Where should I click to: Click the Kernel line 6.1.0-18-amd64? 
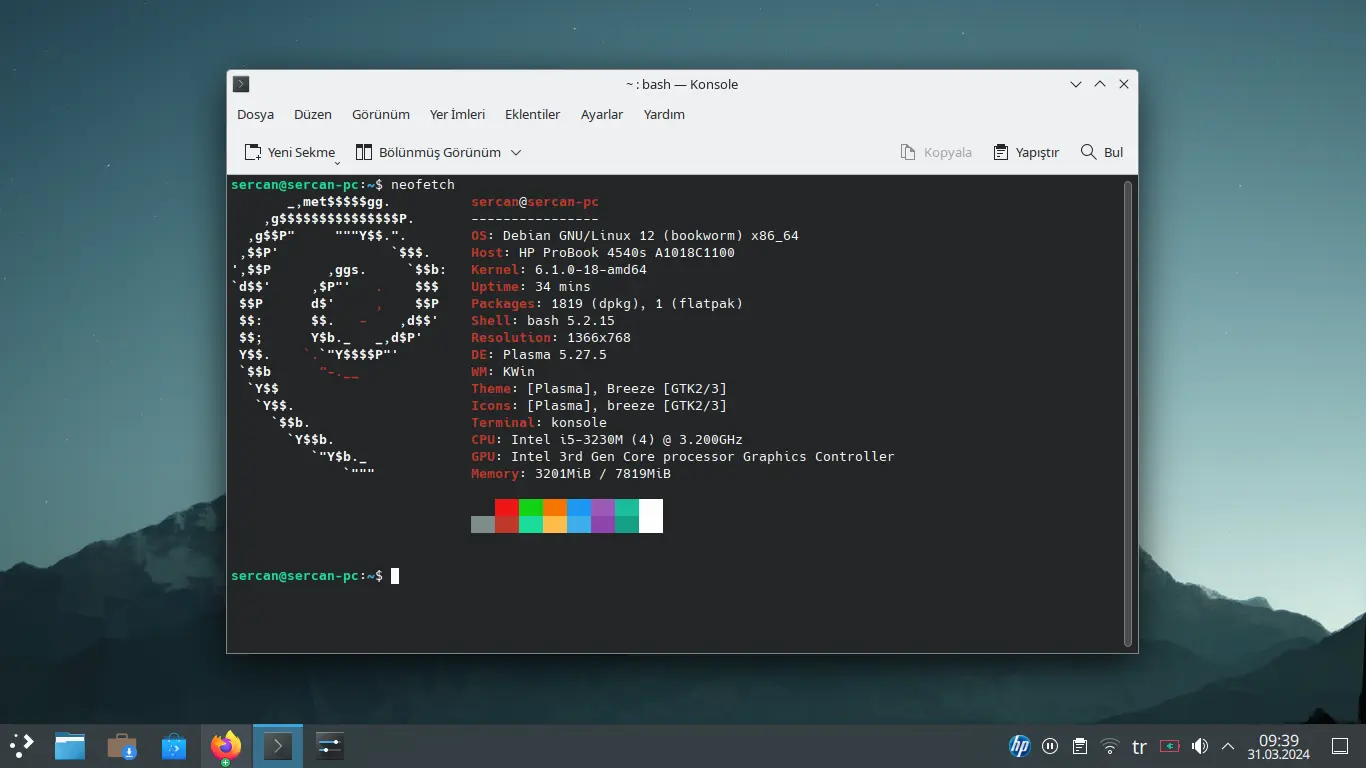pyautogui.click(x=559, y=270)
